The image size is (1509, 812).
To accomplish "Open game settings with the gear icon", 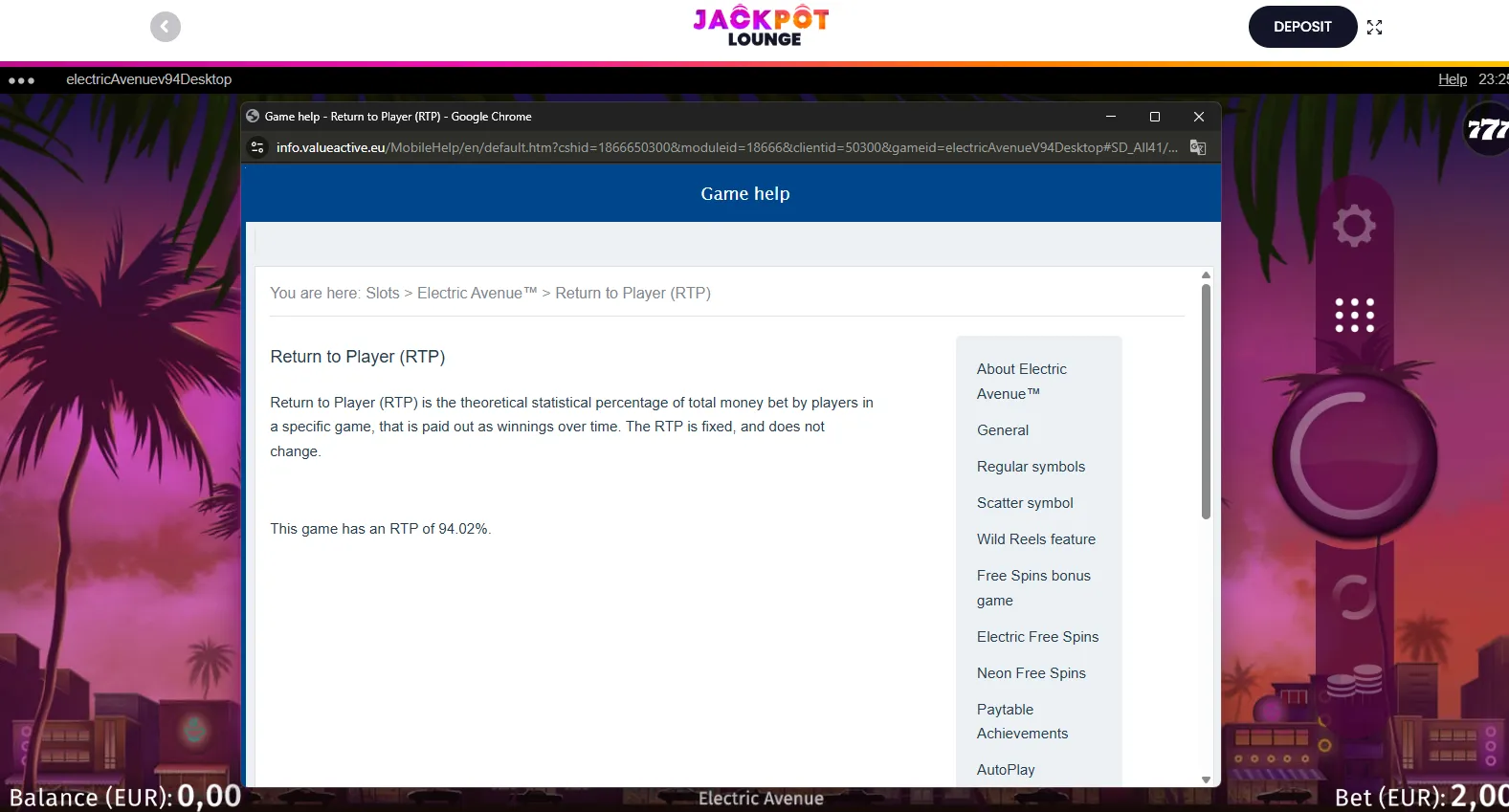I will click(x=1354, y=226).
